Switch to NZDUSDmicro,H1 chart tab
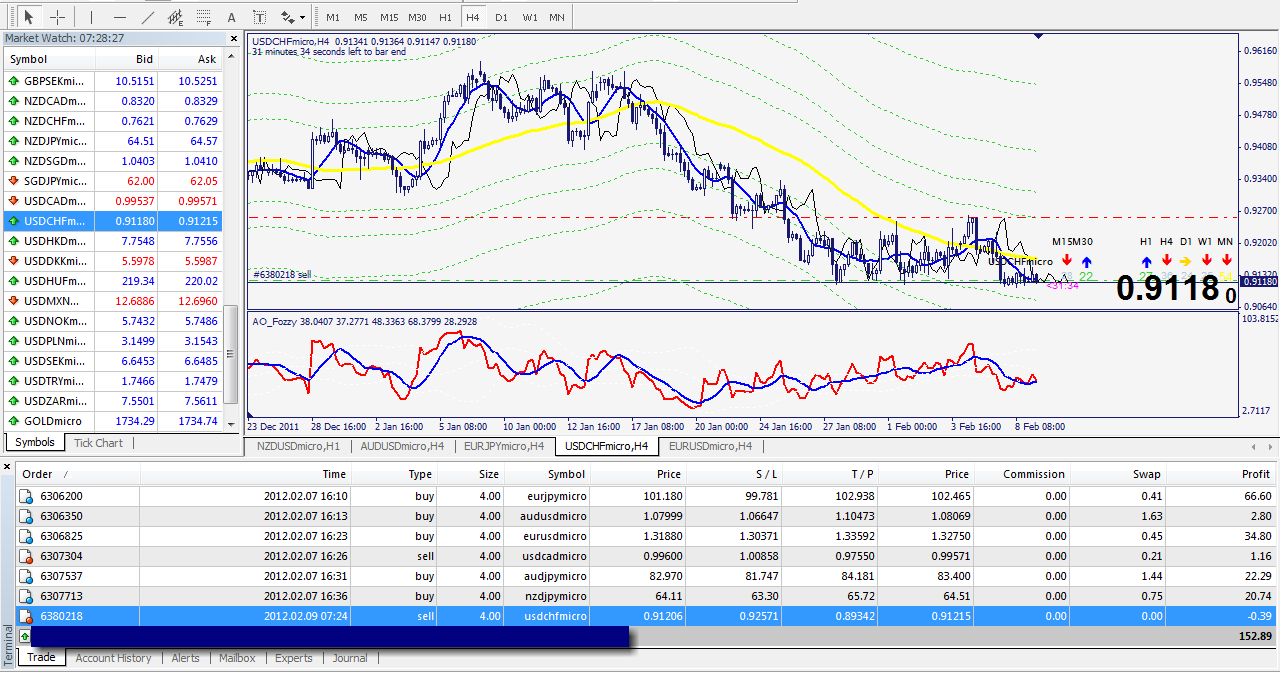The width and height of the screenshot is (1280, 673). pyautogui.click(x=299, y=446)
